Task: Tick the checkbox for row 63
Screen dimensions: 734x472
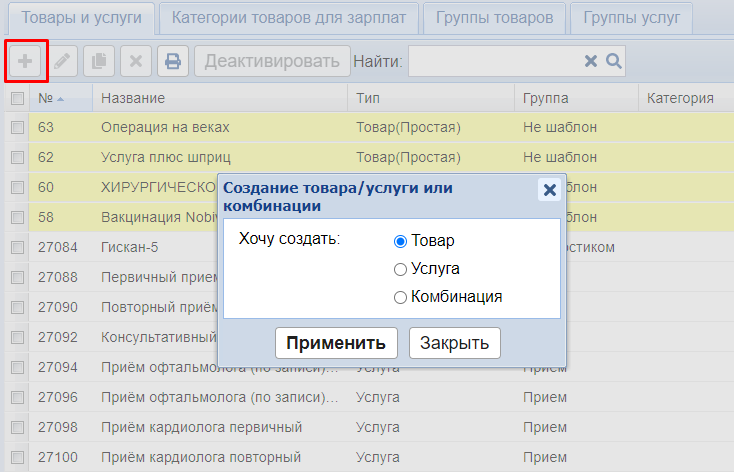Action: (17, 128)
